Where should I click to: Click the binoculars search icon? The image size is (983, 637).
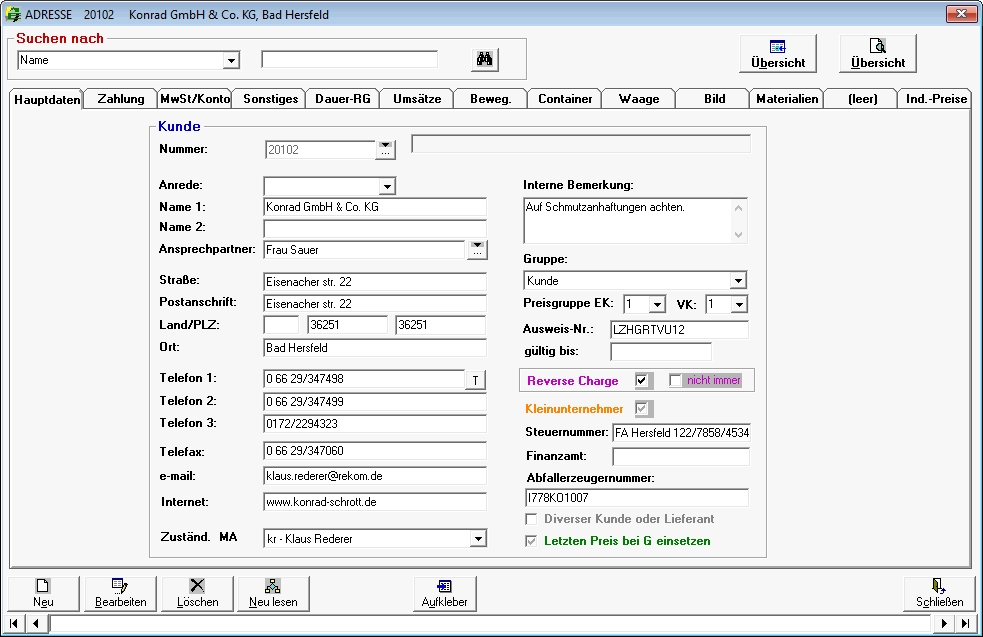click(x=484, y=60)
